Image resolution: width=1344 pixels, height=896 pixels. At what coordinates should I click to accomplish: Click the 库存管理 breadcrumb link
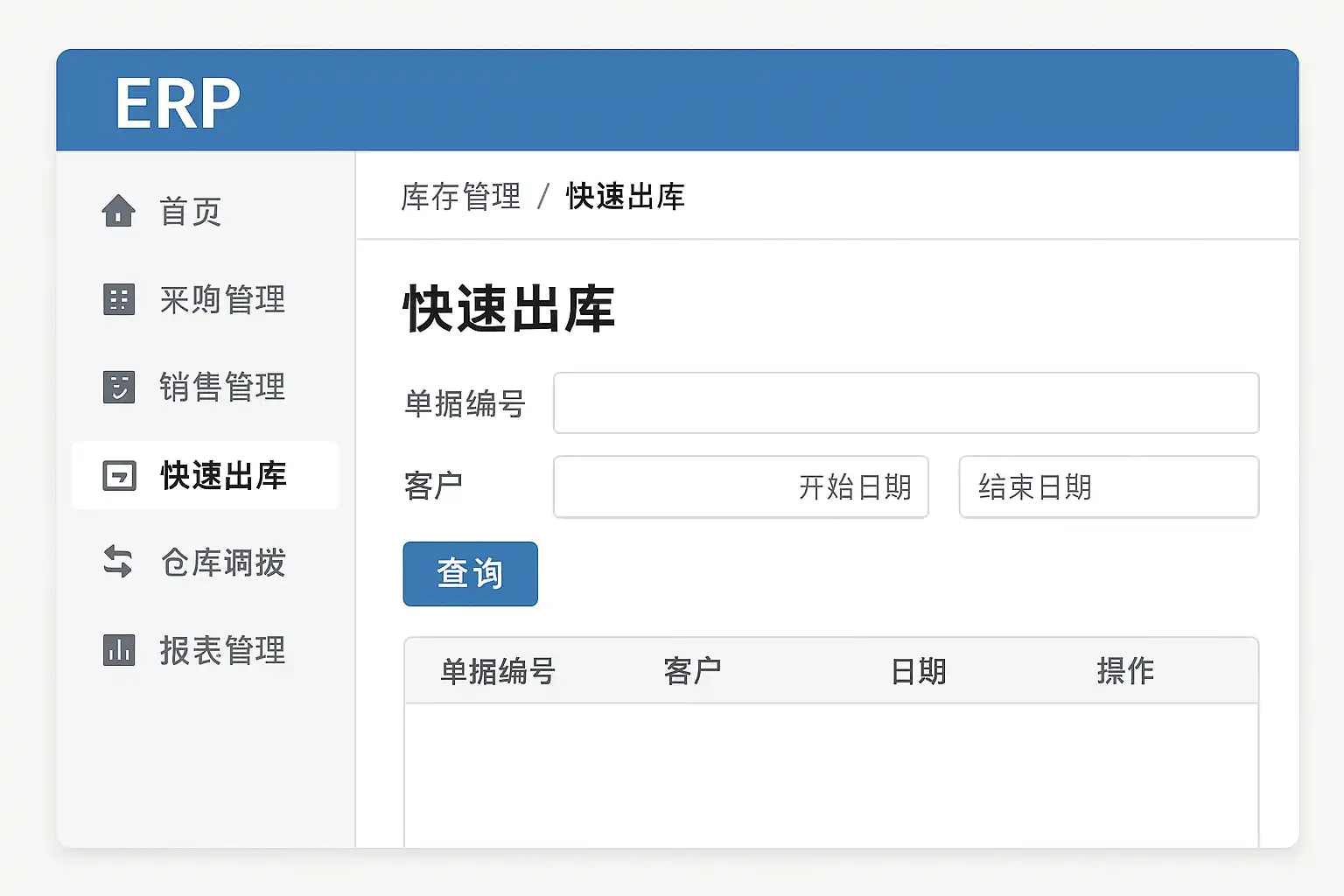[461, 197]
